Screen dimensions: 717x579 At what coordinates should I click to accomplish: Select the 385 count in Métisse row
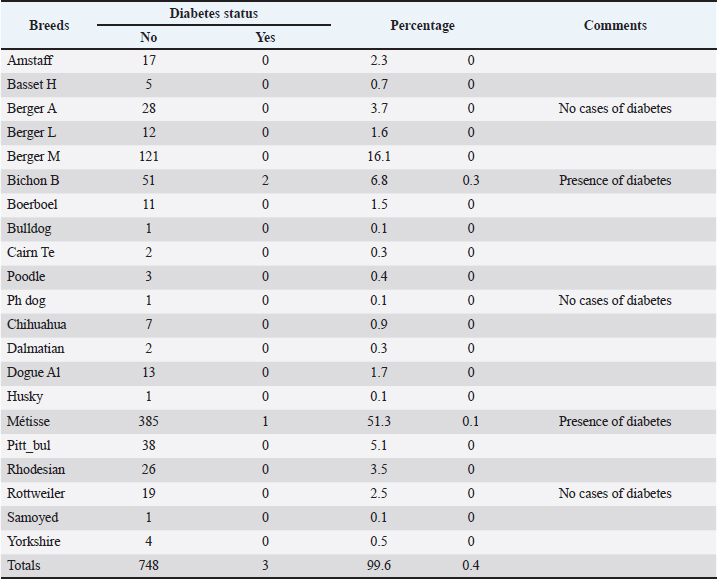point(148,421)
